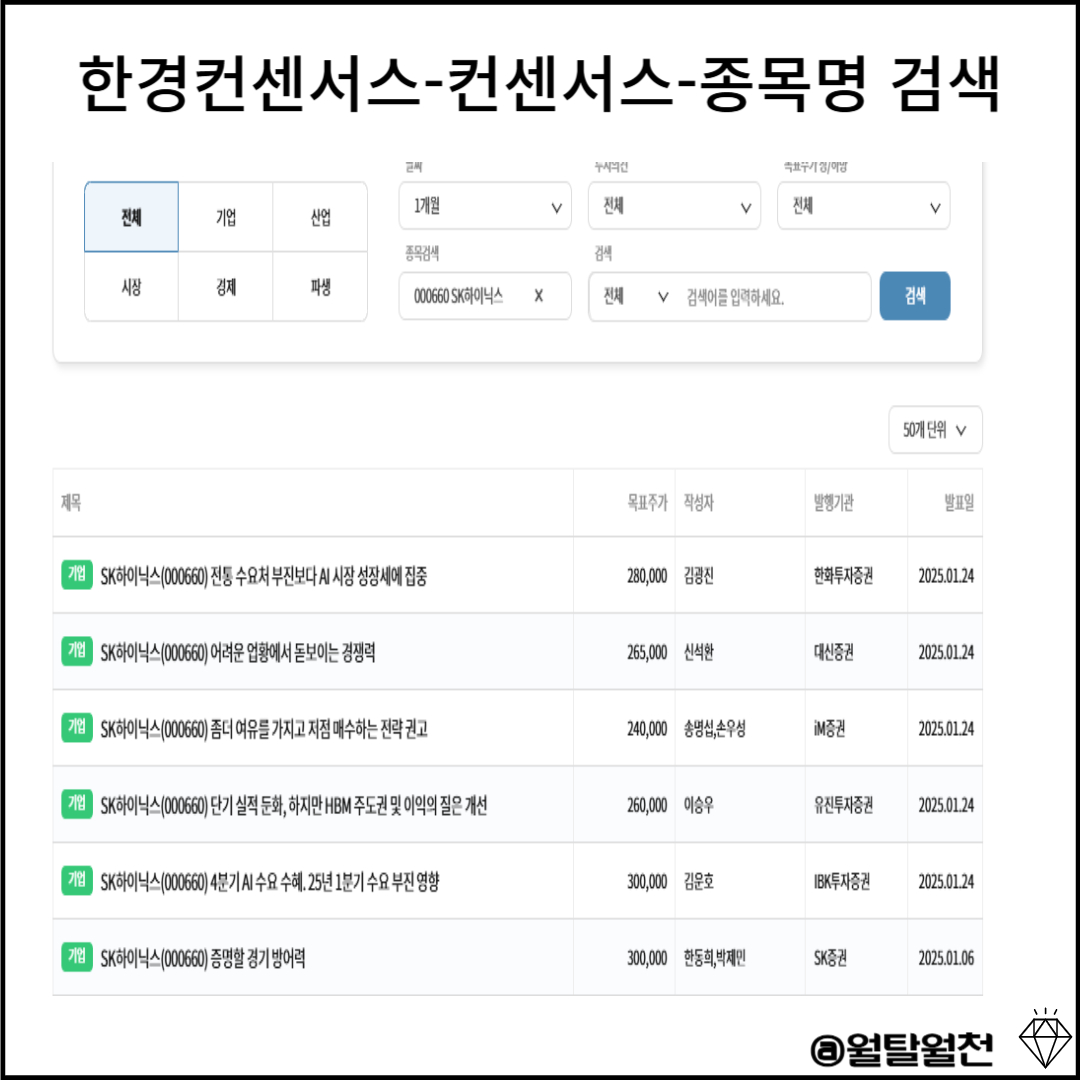Open the 1개월 period dropdown

coord(485,206)
